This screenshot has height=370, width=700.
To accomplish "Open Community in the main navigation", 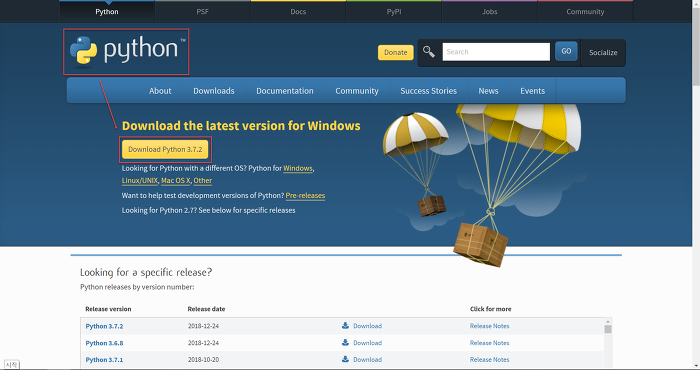I will pos(357,91).
